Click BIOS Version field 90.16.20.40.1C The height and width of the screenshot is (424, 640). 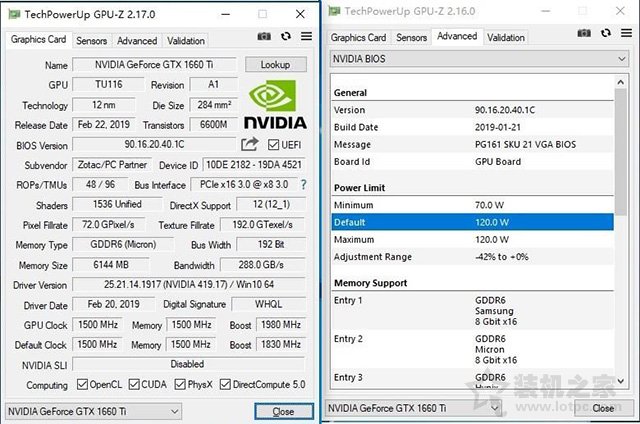(x=154, y=144)
